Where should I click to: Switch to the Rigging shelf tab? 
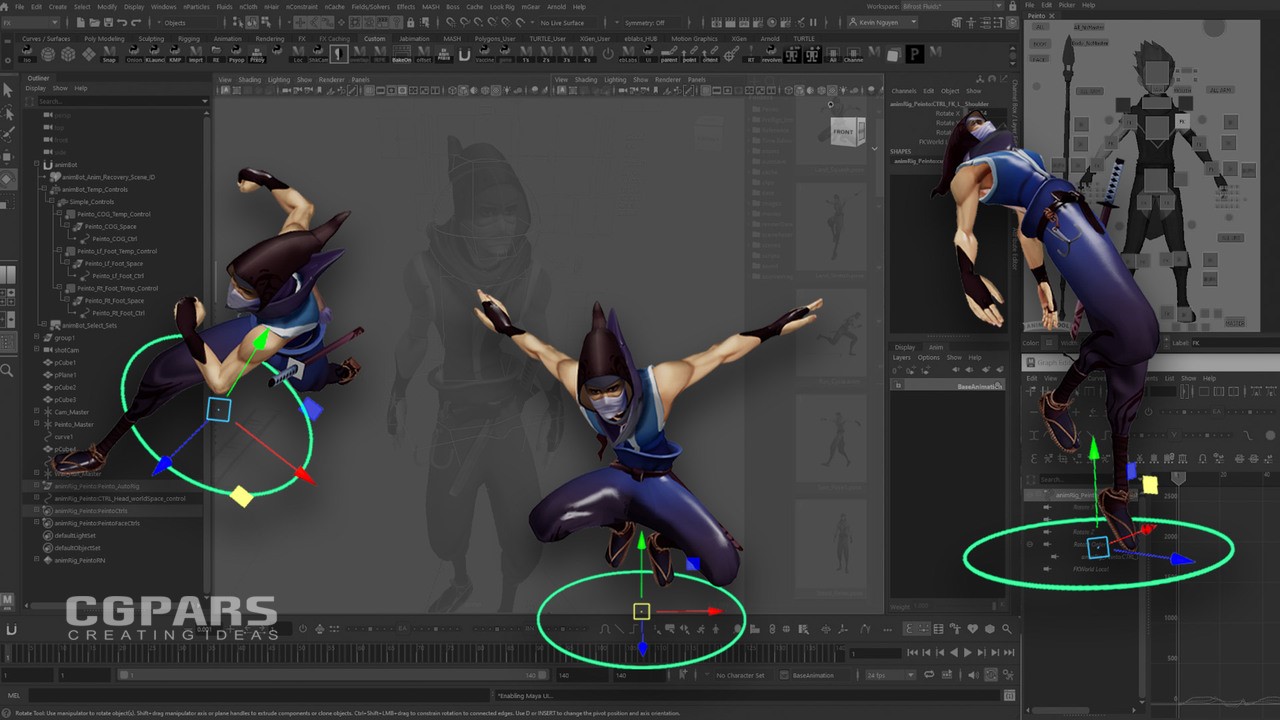click(x=189, y=39)
